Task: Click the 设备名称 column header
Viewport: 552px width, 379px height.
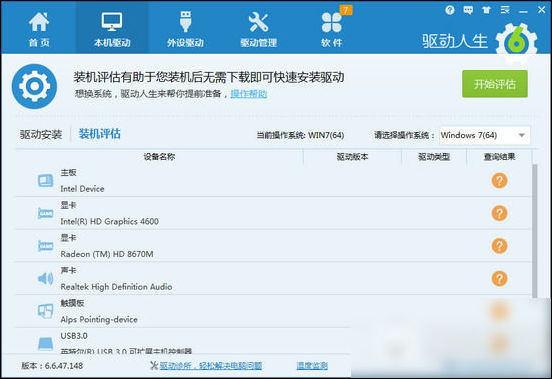Action: pos(159,157)
